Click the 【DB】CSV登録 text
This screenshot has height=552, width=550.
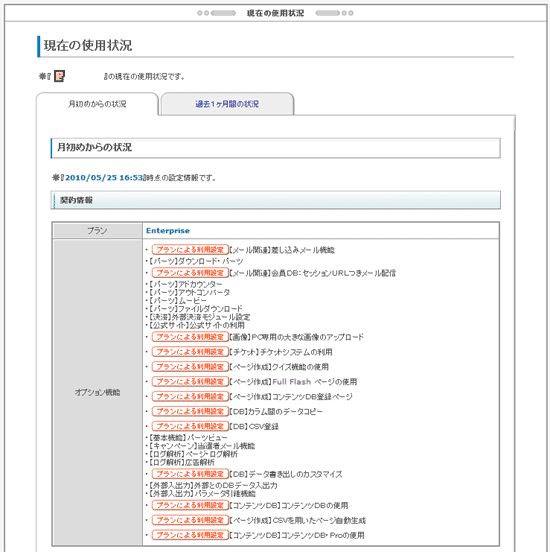[x=254, y=426]
